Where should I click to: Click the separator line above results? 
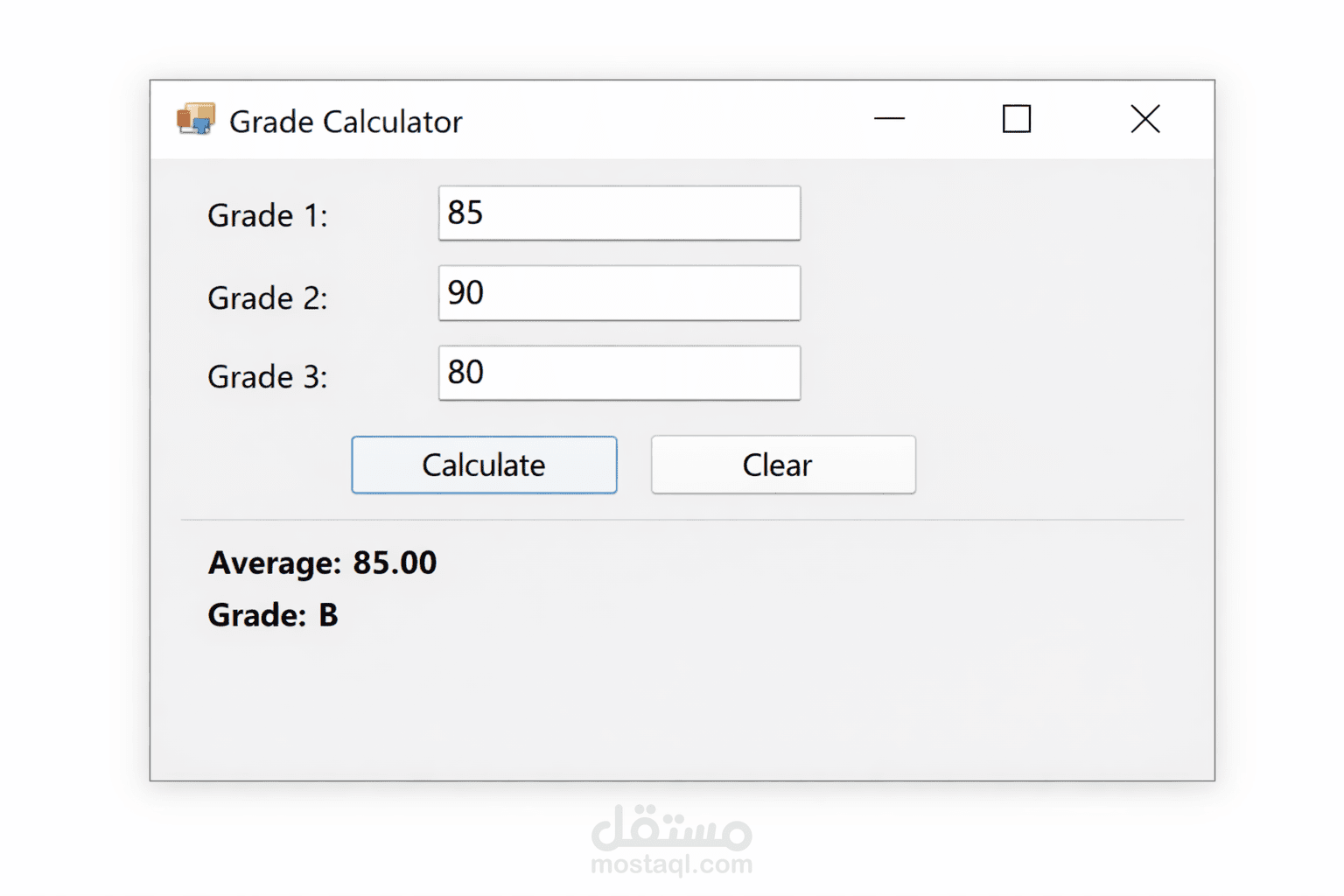pyautogui.click(x=682, y=518)
